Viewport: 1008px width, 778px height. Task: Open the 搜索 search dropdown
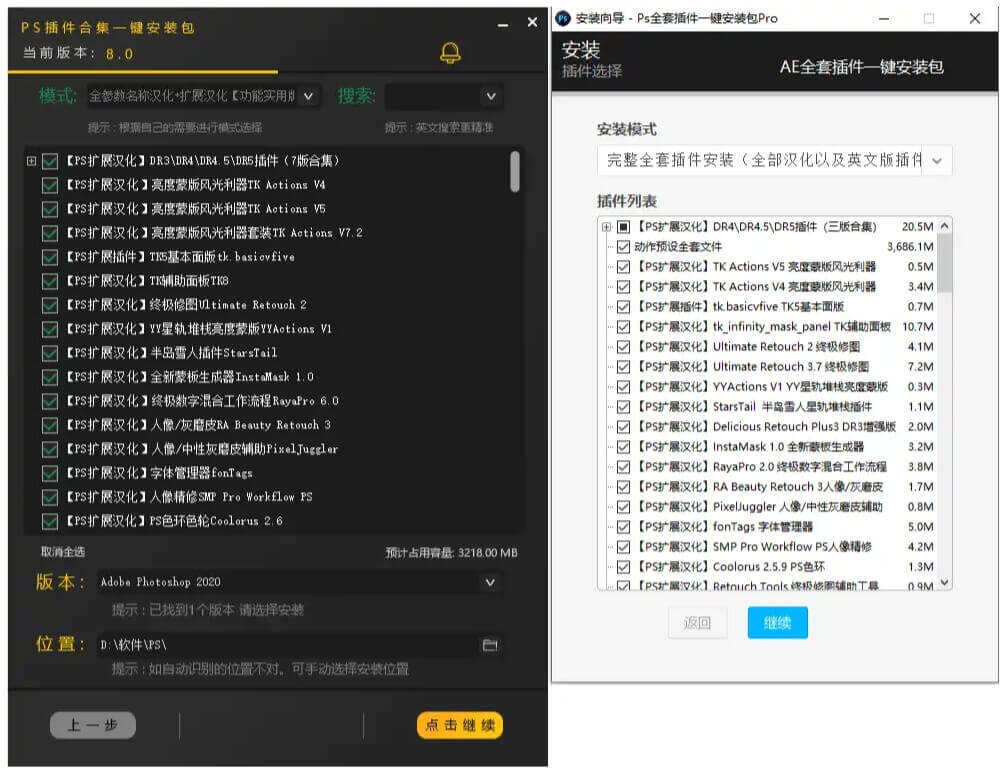point(490,95)
